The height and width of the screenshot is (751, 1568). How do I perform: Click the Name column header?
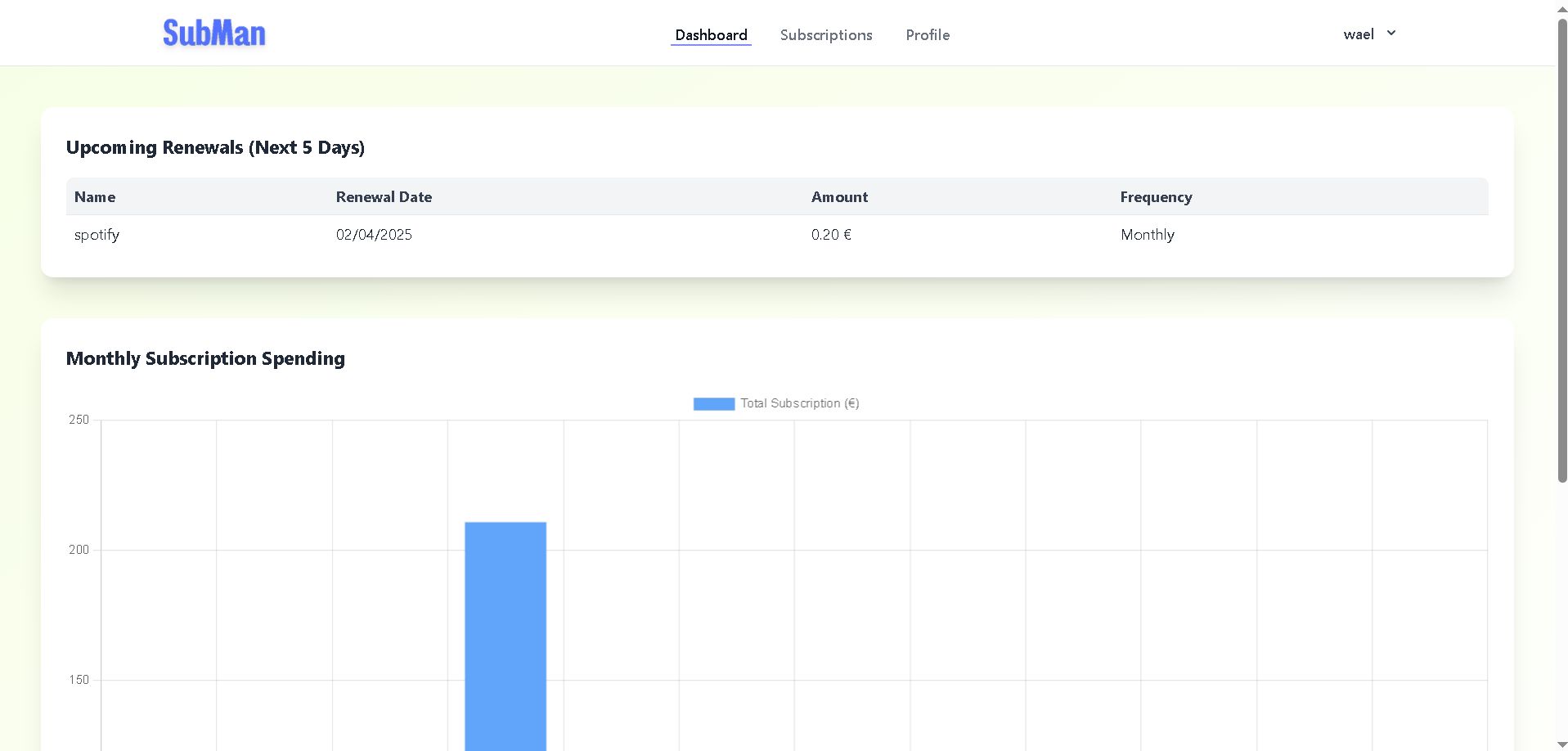(95, 197)
